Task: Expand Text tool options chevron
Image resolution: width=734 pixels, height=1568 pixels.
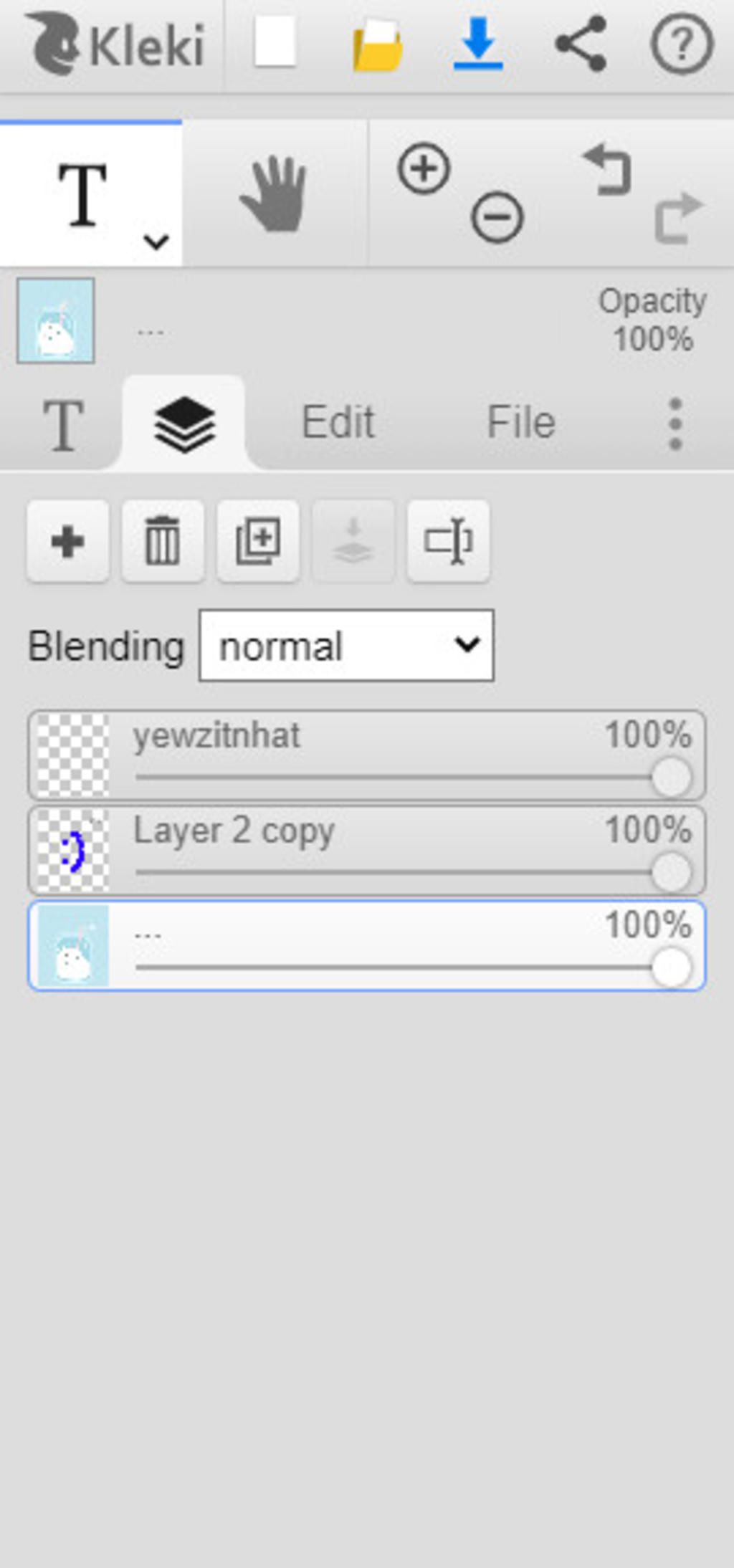Action: click(156, 242)
